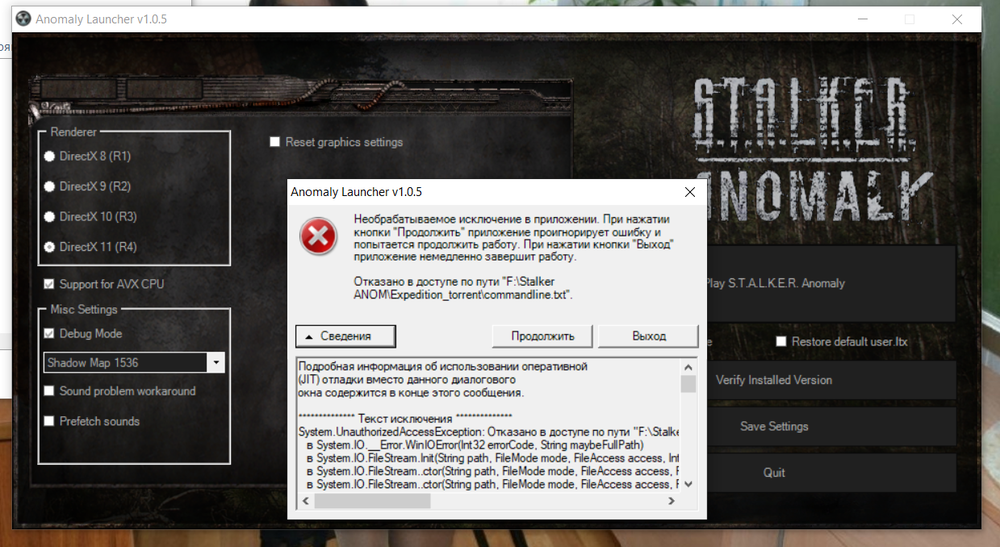Collapse details with Сведения button

coord(346,336)
